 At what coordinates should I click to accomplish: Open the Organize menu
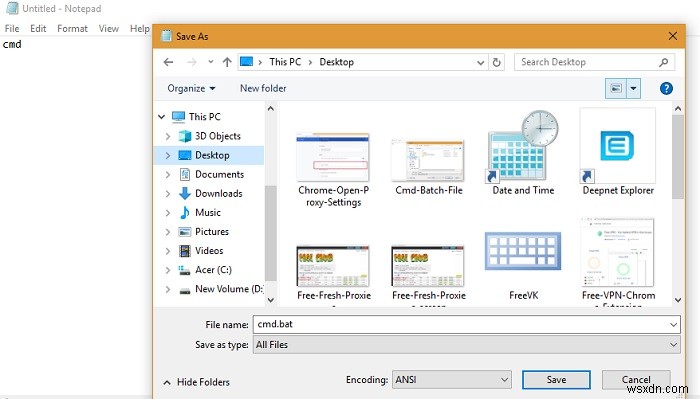click(191, 88)
